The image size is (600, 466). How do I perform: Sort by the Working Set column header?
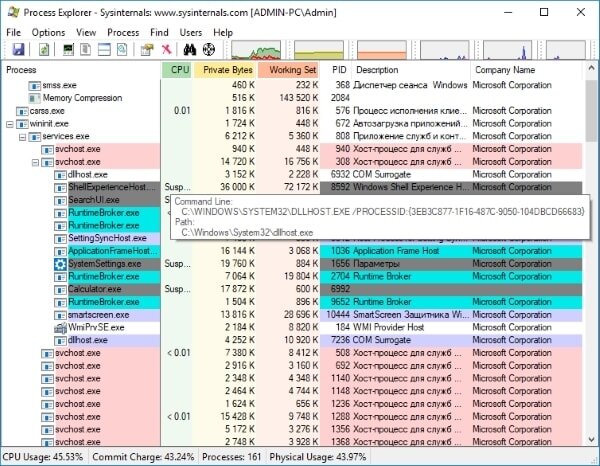289,70
